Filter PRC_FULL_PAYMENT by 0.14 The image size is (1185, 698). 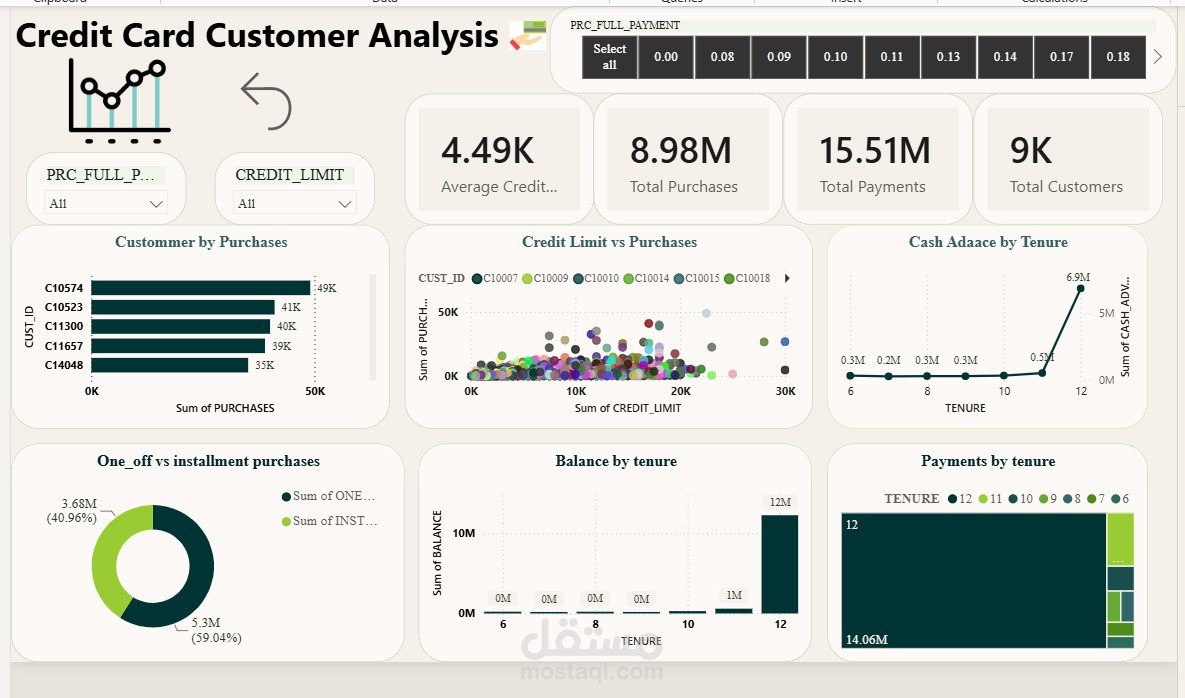pos(1005,57)
